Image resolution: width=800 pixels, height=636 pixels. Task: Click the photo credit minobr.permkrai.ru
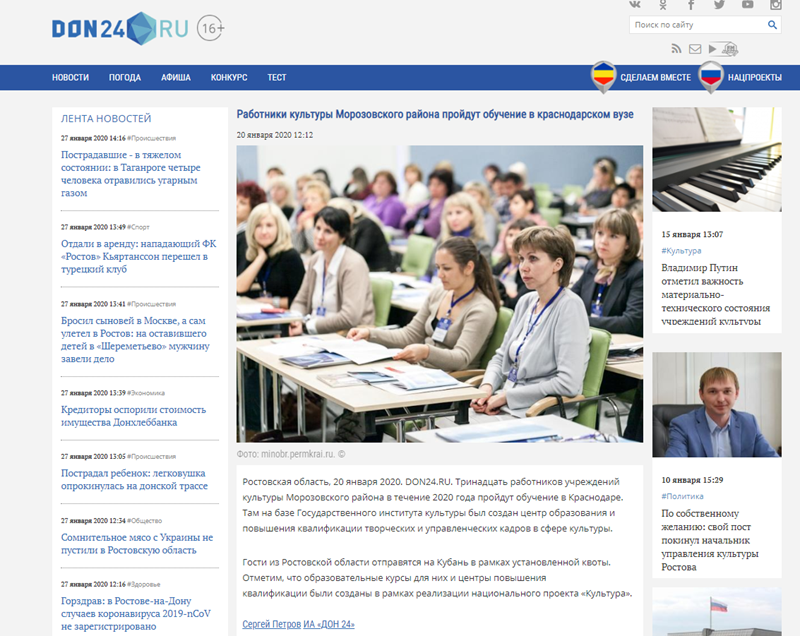291,454
